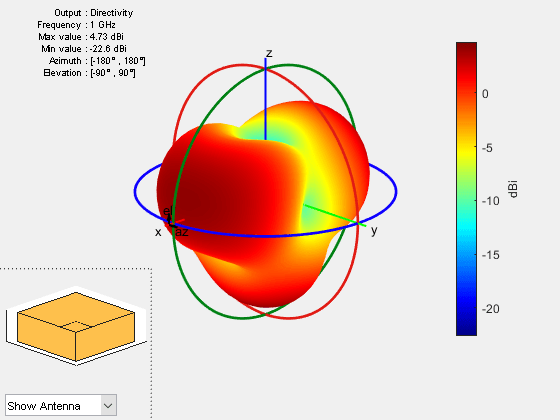Click the dBi colorbar gradient
This screenshot has height=420, width=560.
(x=466, y=189)
